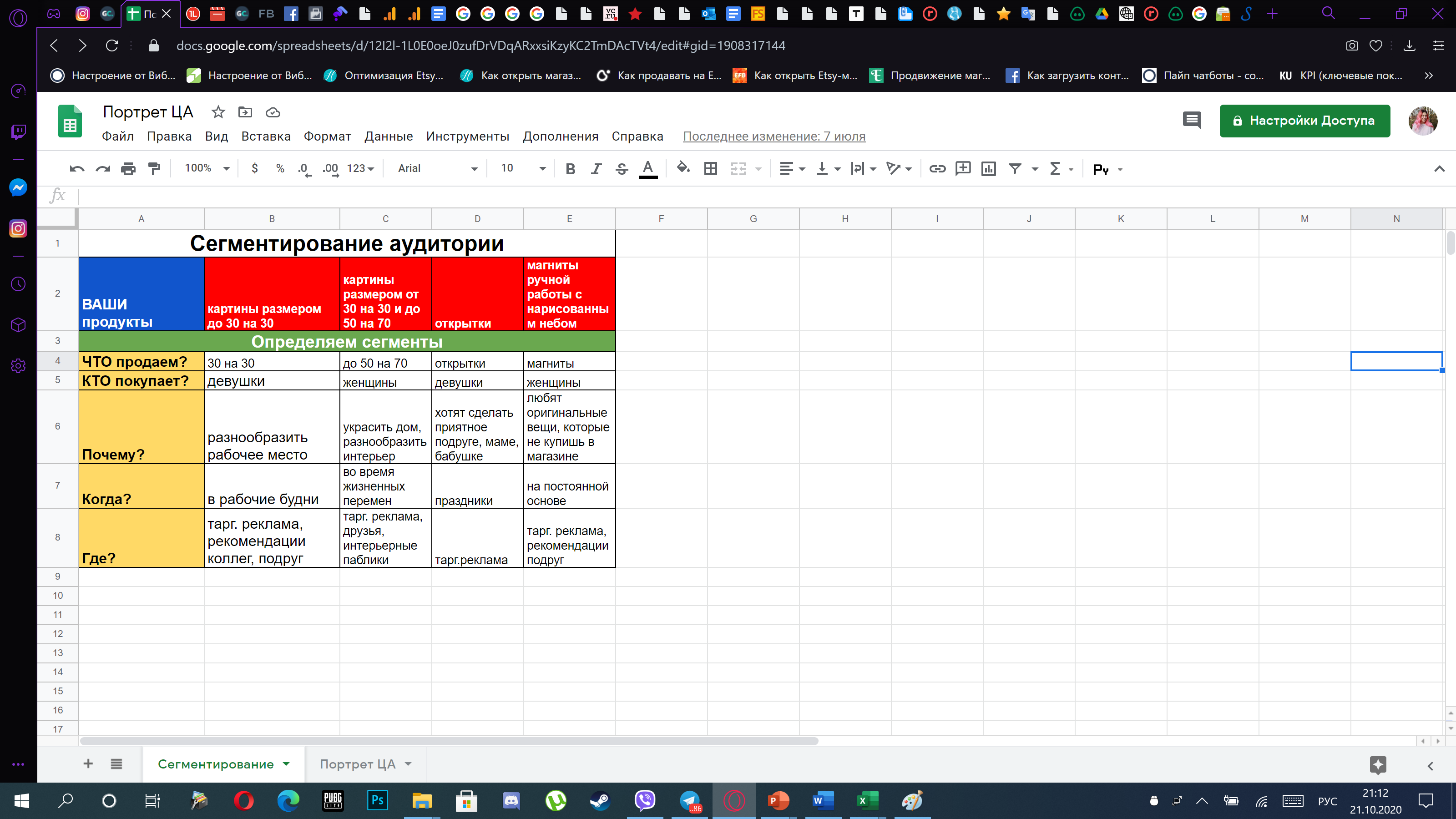
Task: Open more number formats 123 dropdown
Action: click(x=360, y=168)
